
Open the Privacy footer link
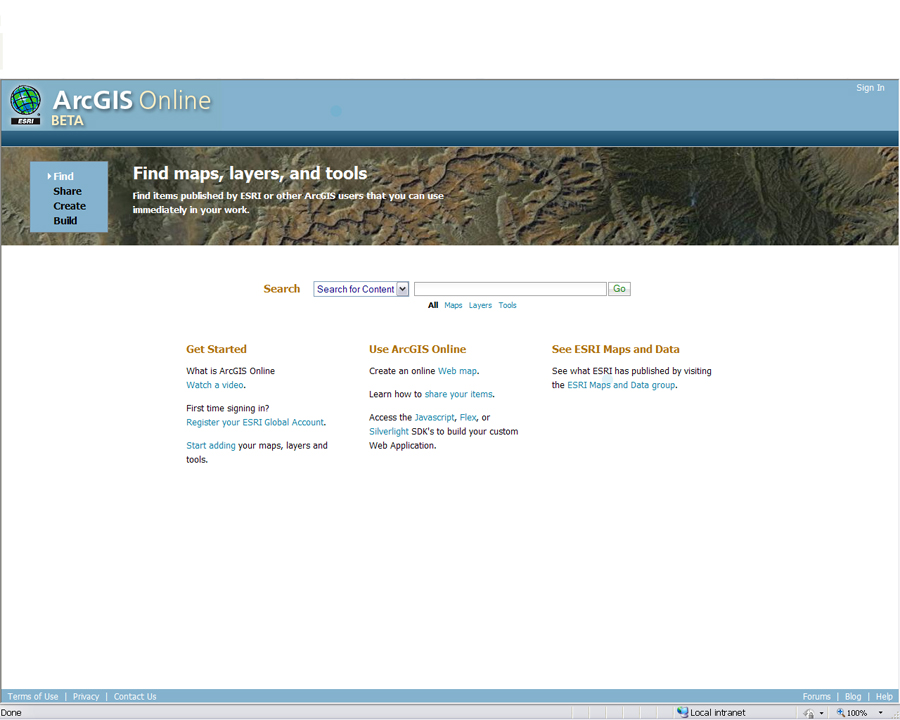coord(86,696)
